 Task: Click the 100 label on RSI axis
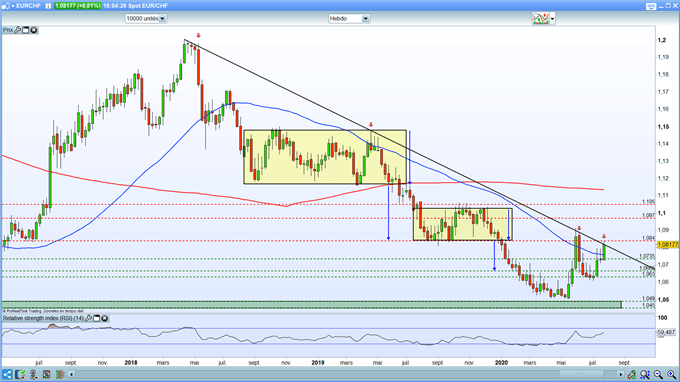[x=662, y=318]
